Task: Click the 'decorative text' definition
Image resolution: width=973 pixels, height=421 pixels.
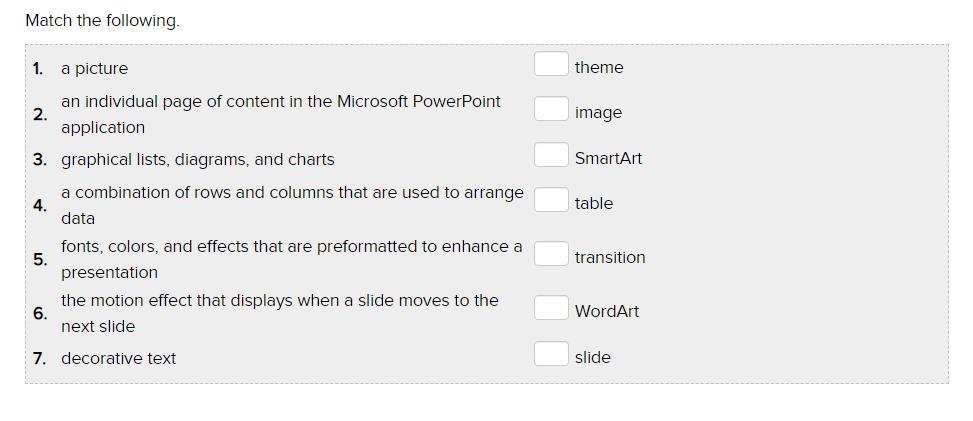Action: tap(118, 358)
